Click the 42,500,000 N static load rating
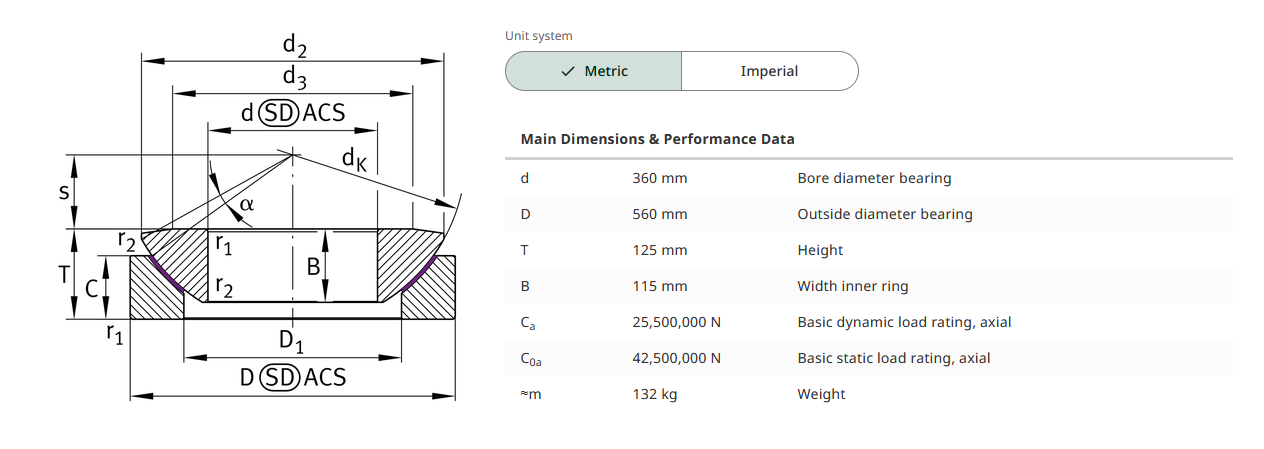 click(677, 358)
